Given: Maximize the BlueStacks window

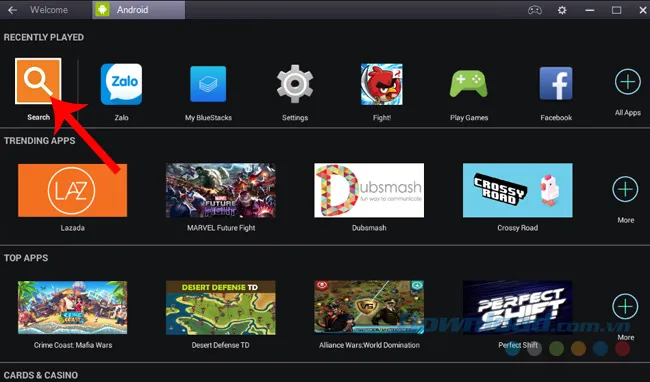Looking at the screenshot, I should pyautogui.click(x=616, y=10).
